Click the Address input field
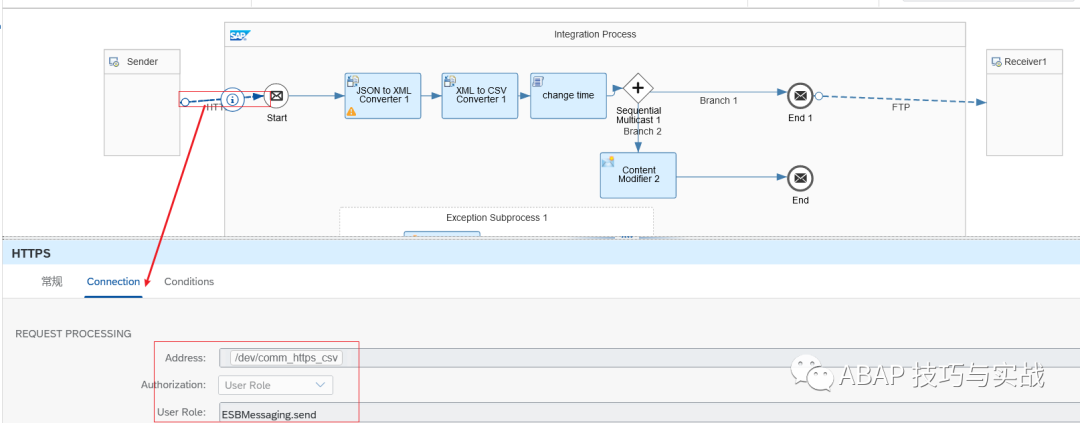The height and width of the screenshot is (423, 1080). [x=650, y=357]
